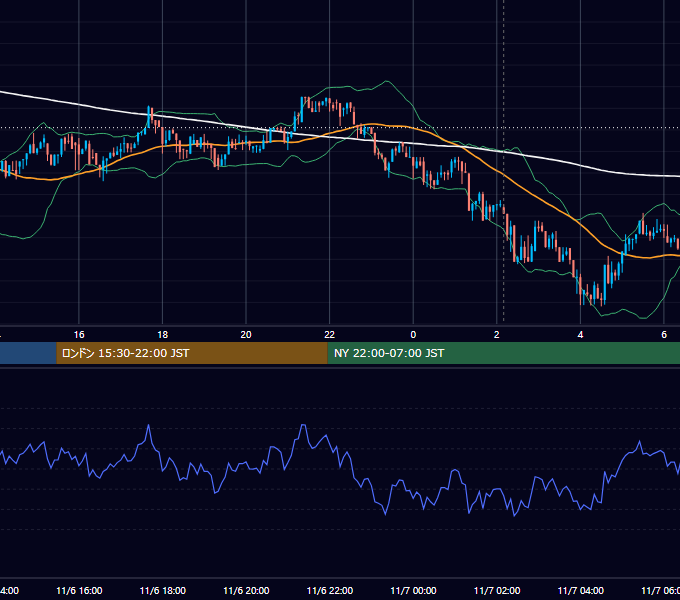Click the 16 hour label on price chart axis

tap(79, 335)
